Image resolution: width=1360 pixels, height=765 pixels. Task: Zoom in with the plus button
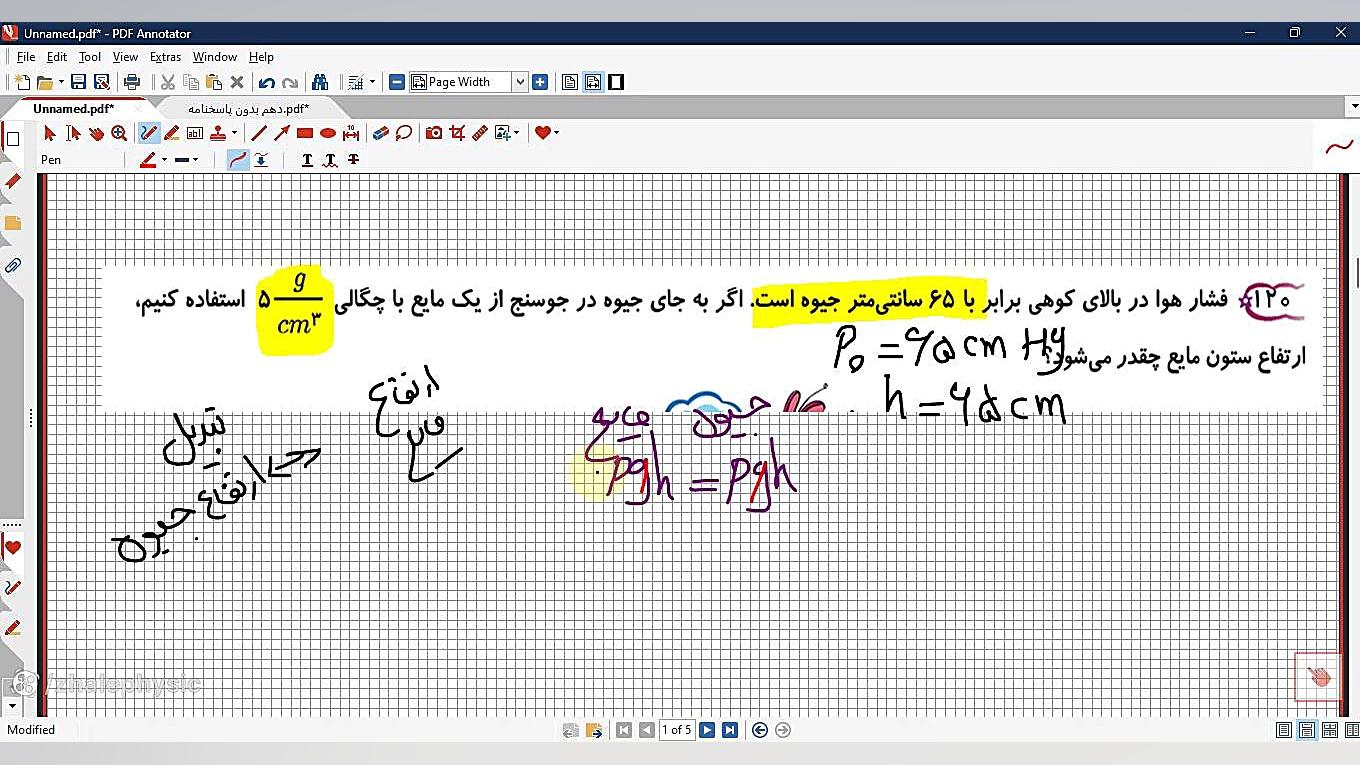540,82
